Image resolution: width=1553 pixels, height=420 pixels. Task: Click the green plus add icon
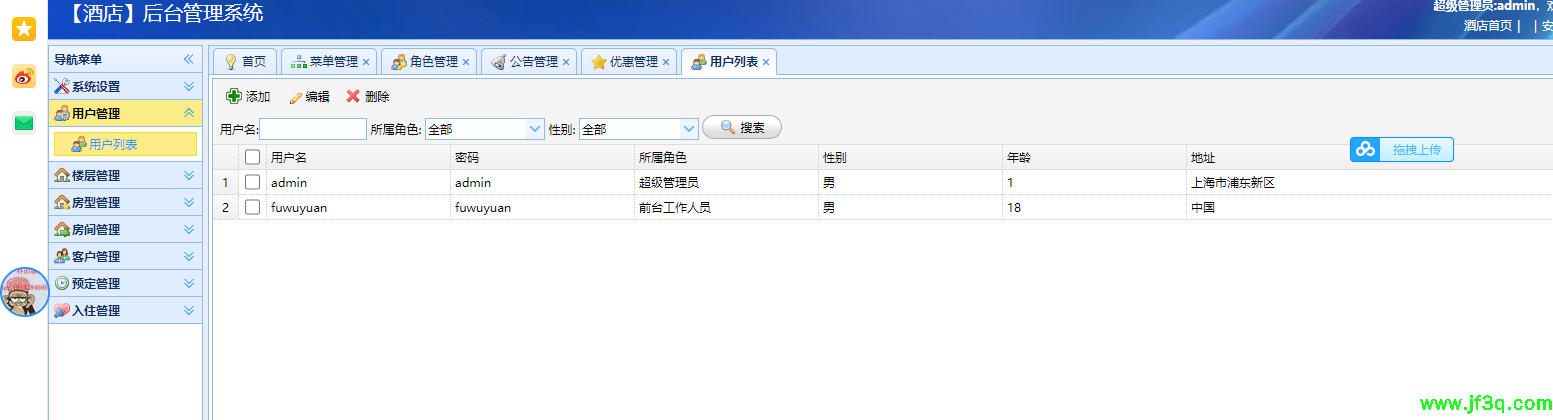(233, 96)
